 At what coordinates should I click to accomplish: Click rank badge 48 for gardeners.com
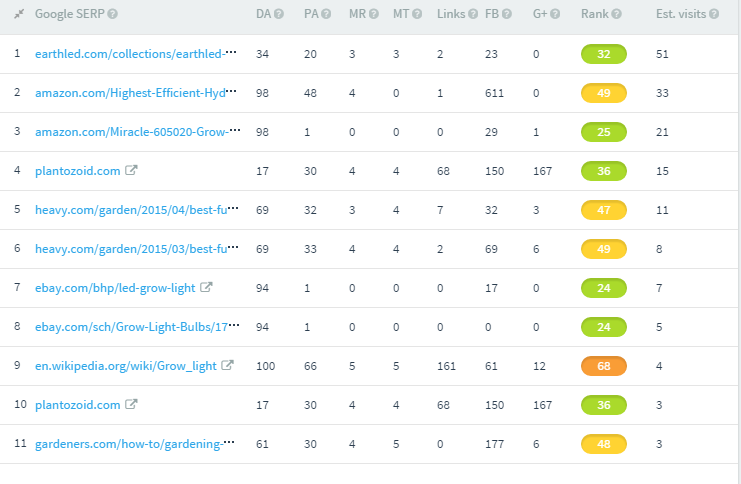pos(603,444)
